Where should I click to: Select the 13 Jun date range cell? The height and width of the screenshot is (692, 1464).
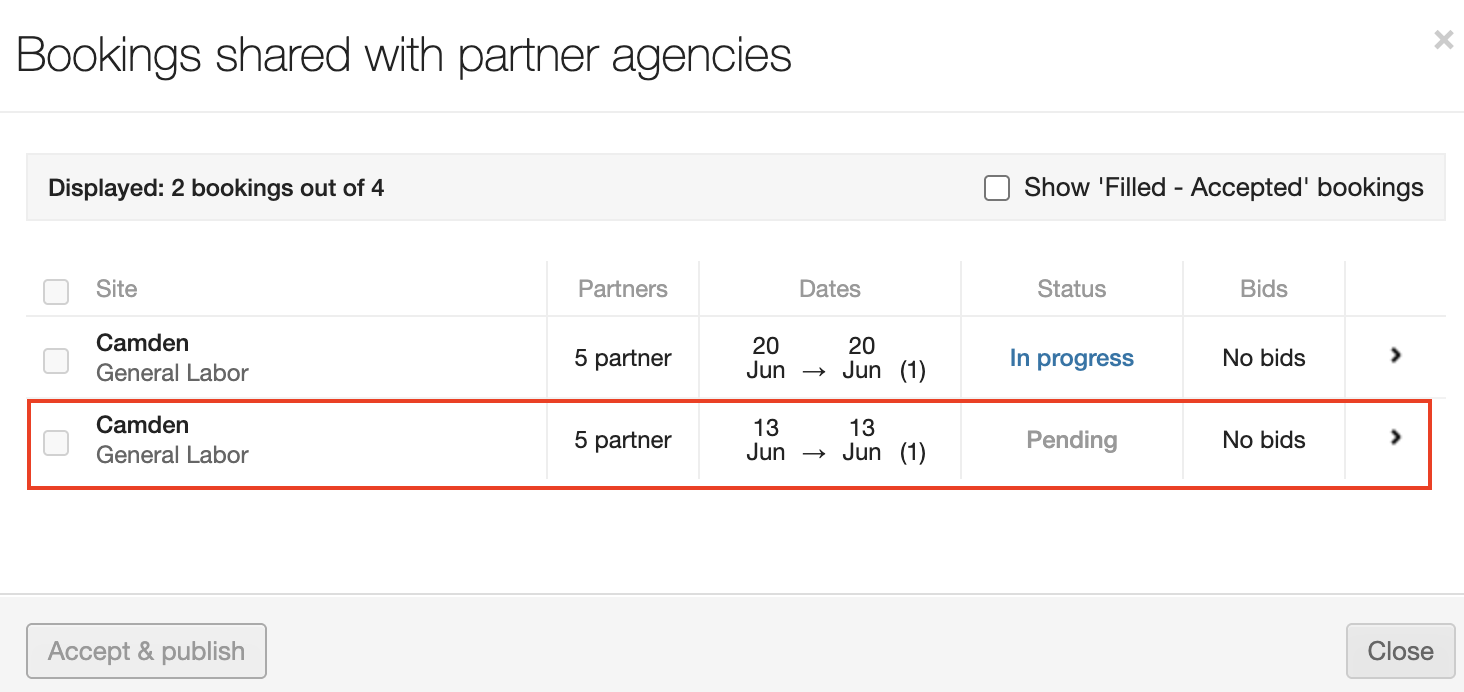(829, 440)
